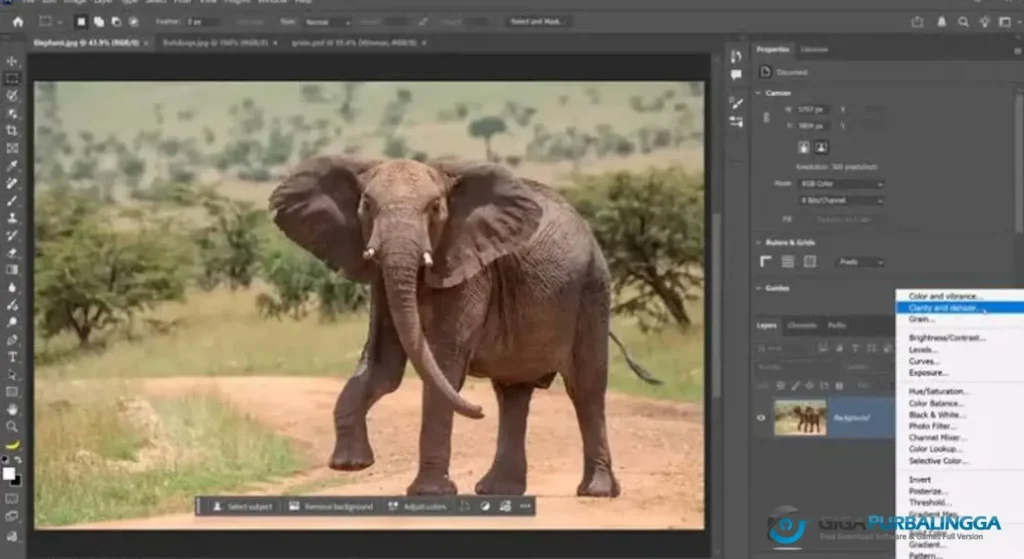1024x559 pixels.
Task: Select the Hand tool
Action: point(12,409)
